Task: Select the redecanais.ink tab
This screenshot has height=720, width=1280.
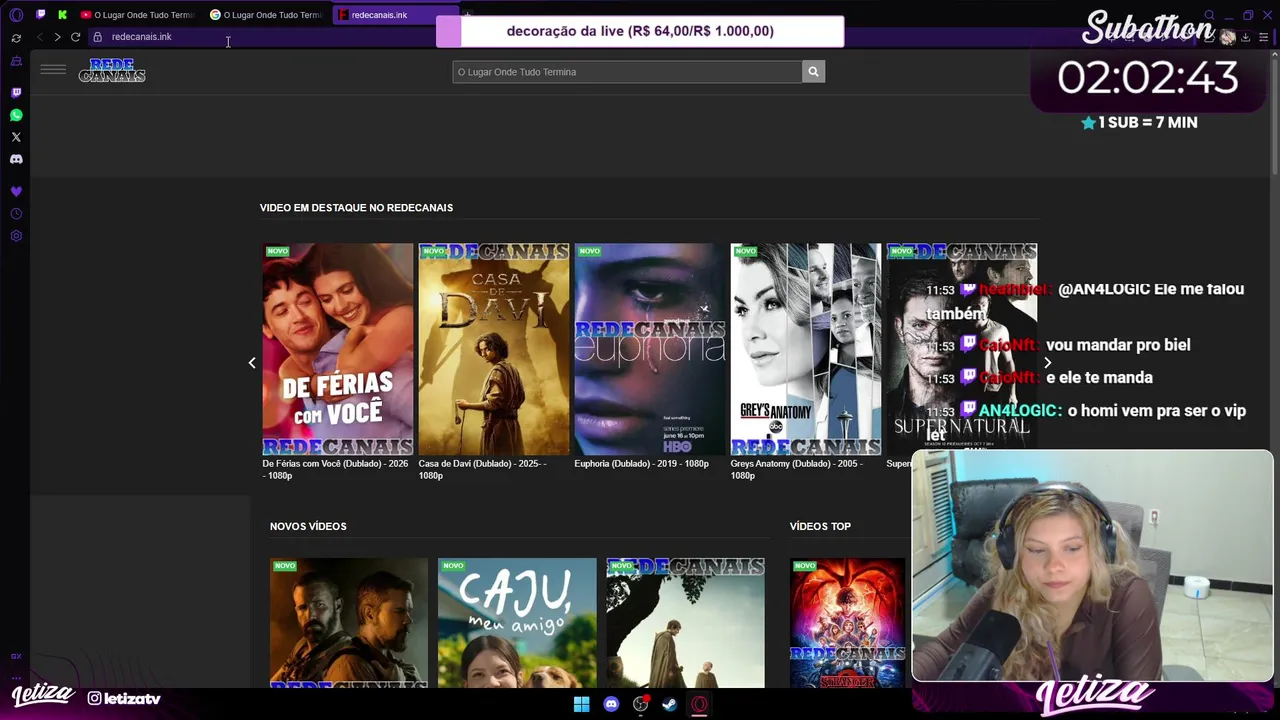Action: (x=395, y=15)
